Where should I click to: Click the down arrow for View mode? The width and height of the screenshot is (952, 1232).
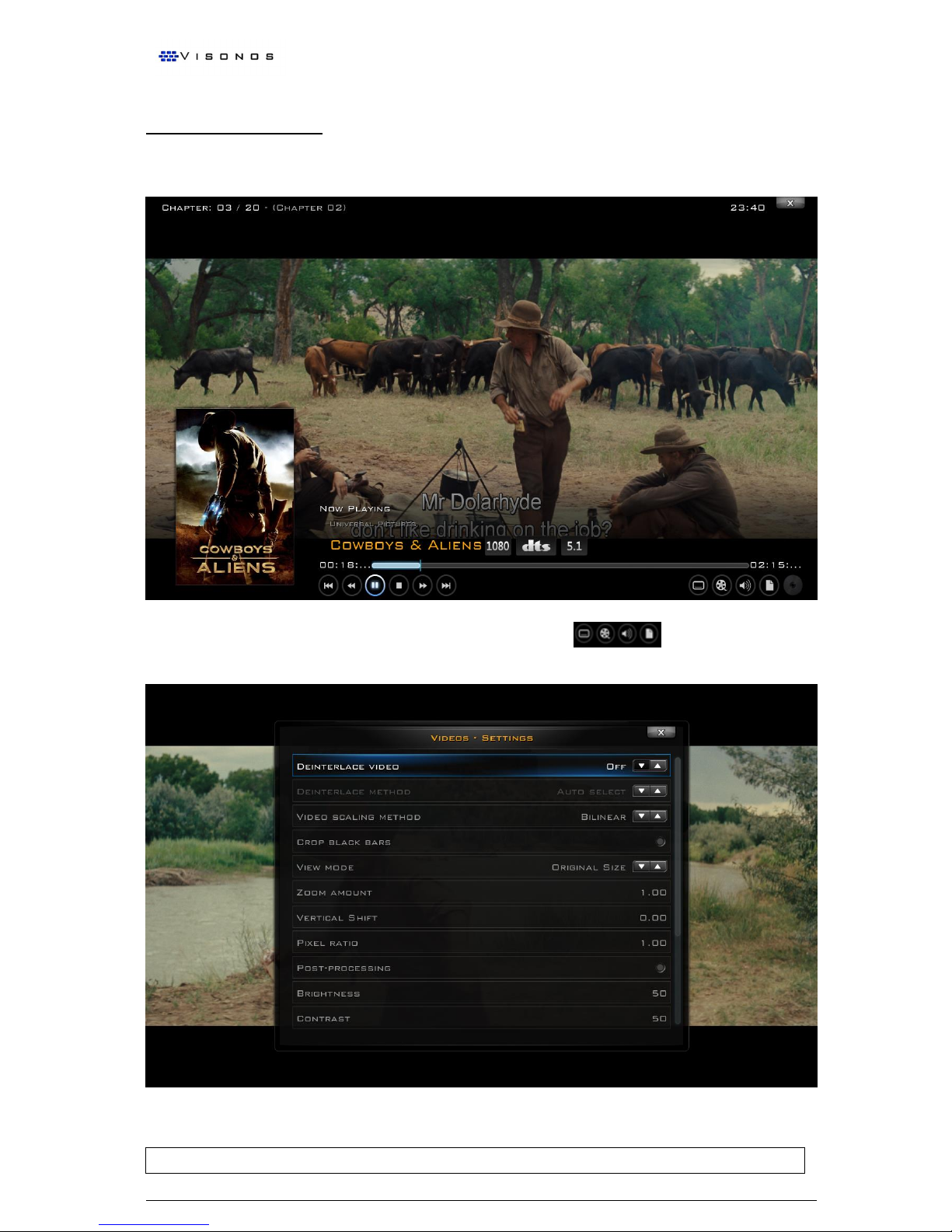point(641,867)
